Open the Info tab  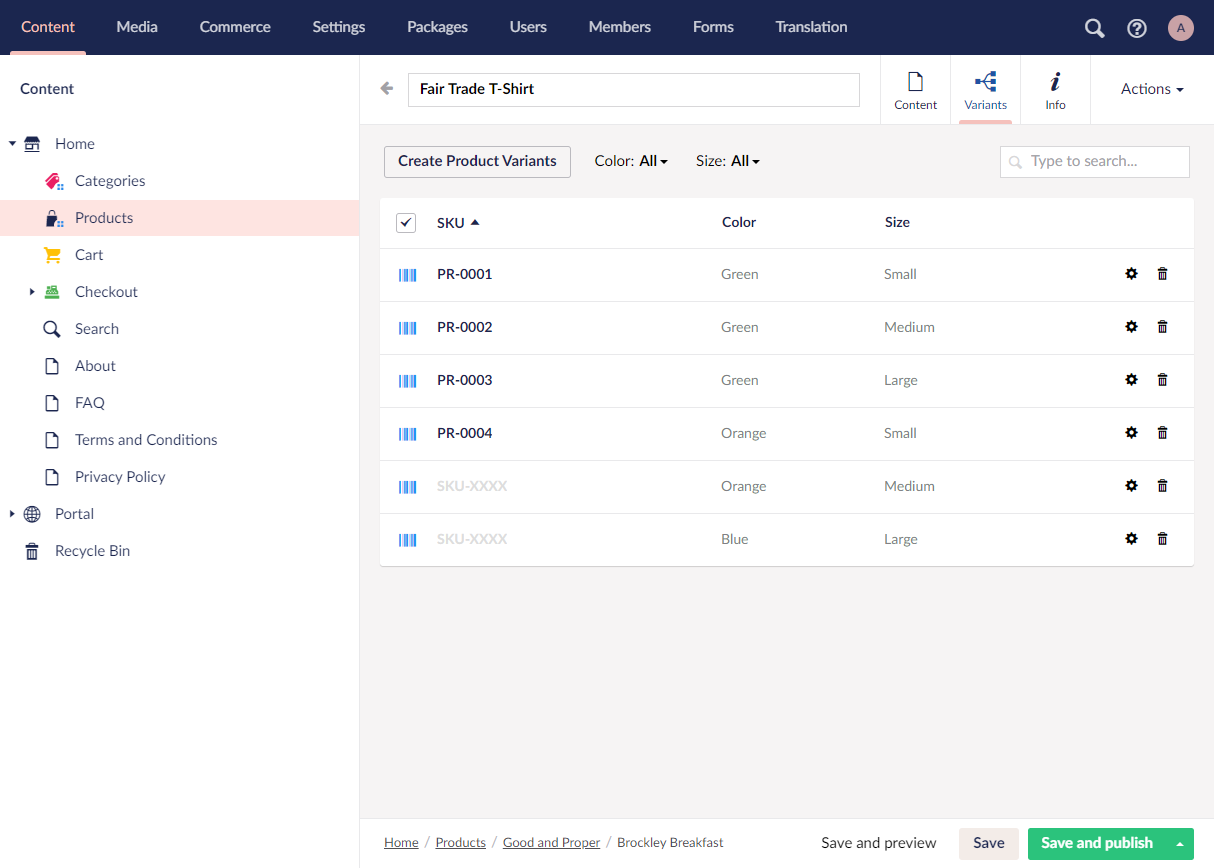[x=1055, y=90]
